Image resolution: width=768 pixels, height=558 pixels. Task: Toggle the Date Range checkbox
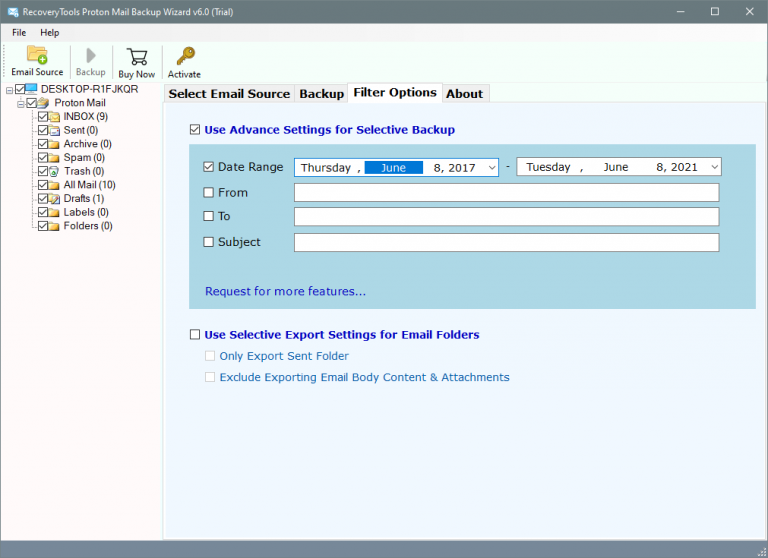tap(209, 167)
